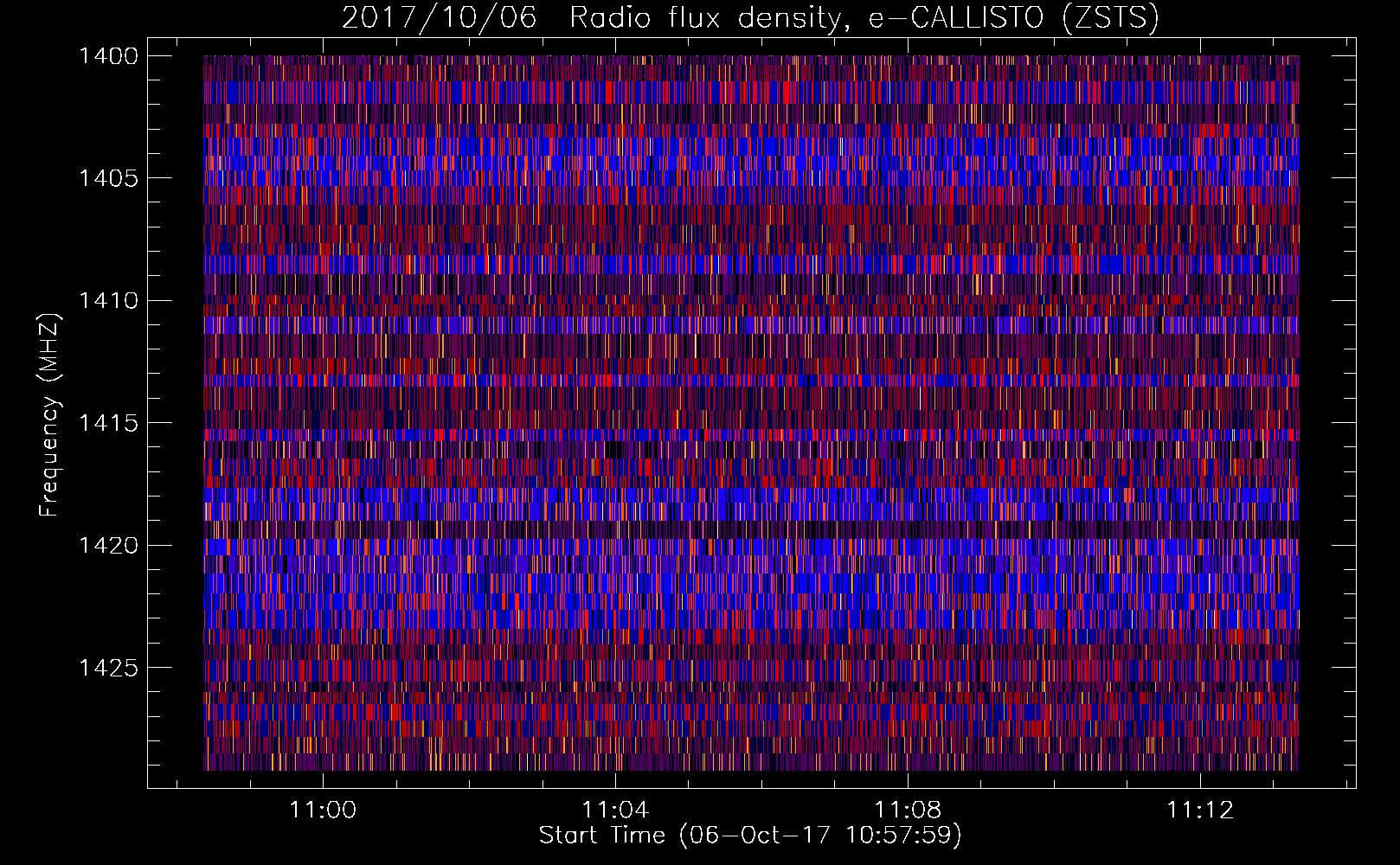Screen dimensions: 1400x865
Task: Click inside the radio spectrogram image
Action: (751, 413)
